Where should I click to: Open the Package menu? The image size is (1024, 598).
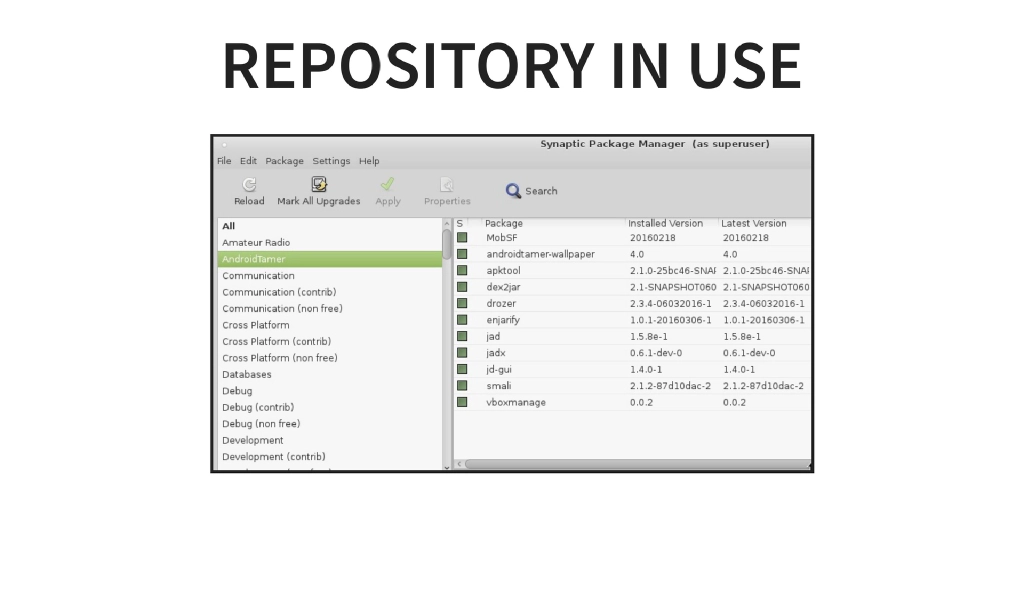point(284,160)
